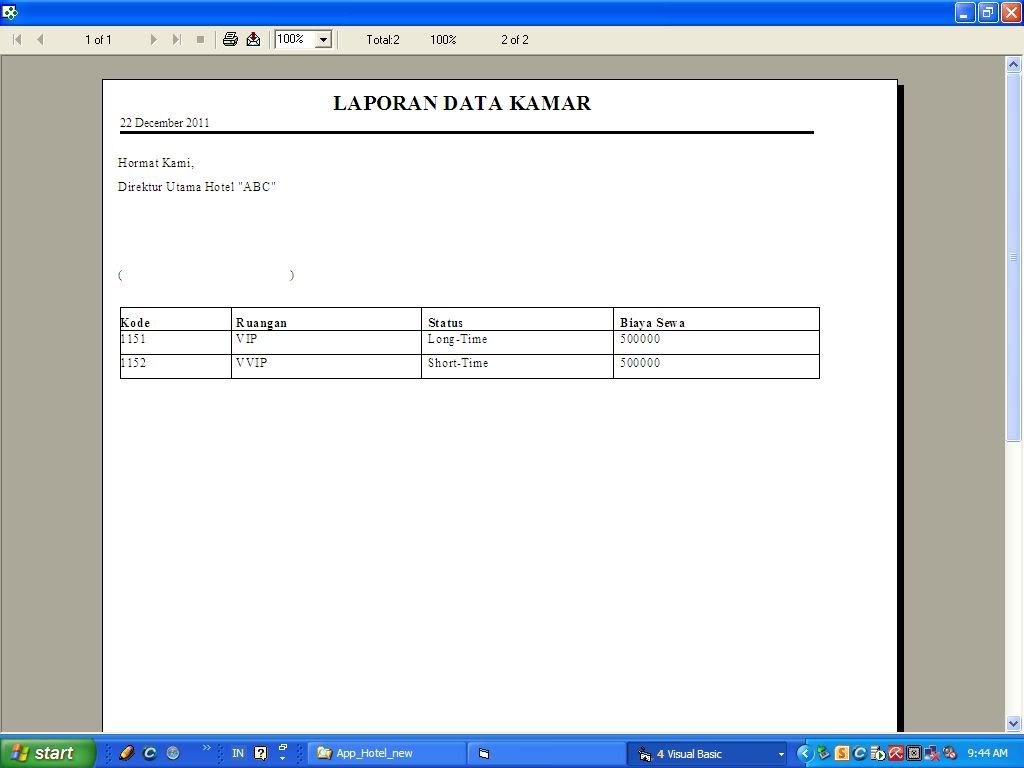This screenshot has height=768, width=1024.
Task: Click the taskbar clock showing 9:44 AM
Action: tap(987, 753)
